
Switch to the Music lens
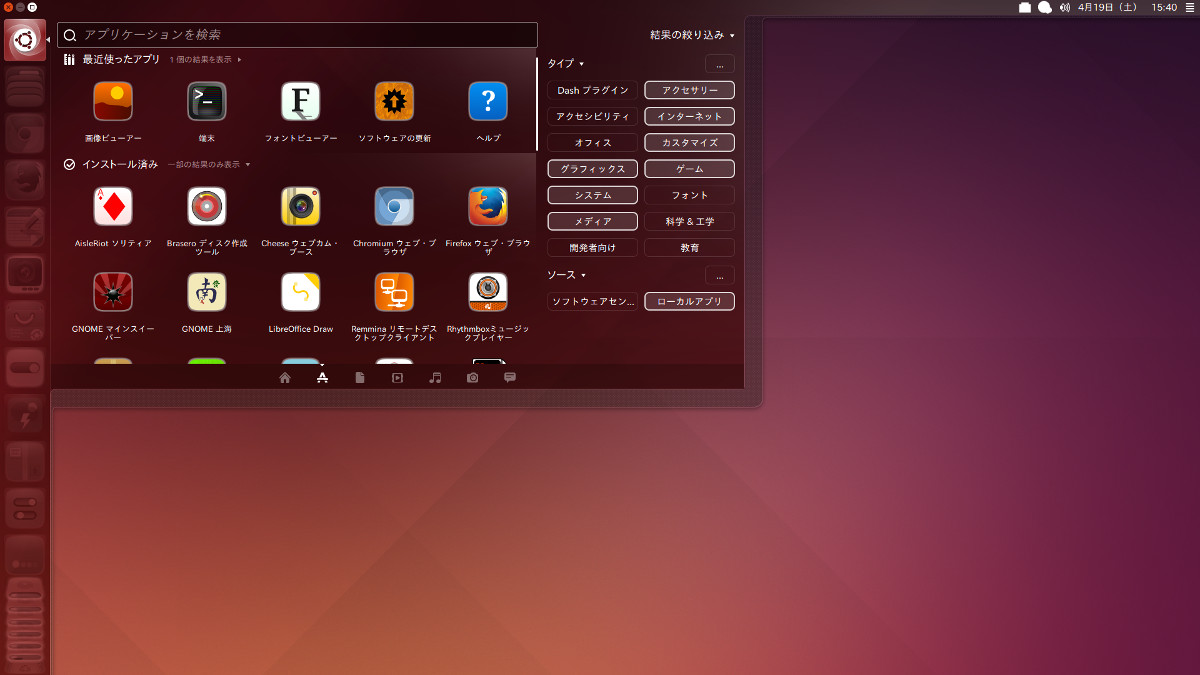435,378
